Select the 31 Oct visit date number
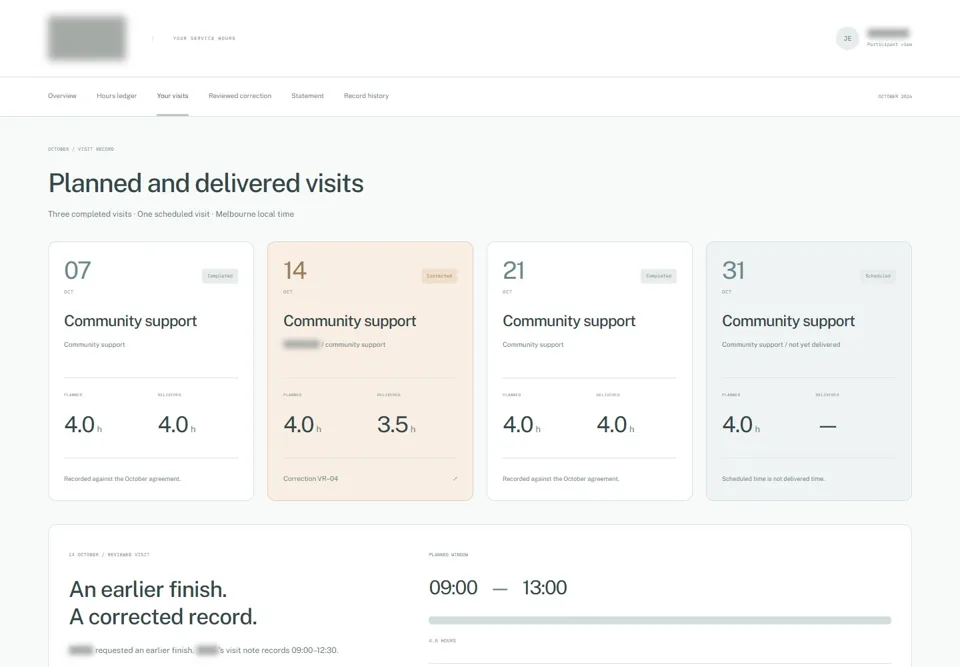 pos(733,271)
